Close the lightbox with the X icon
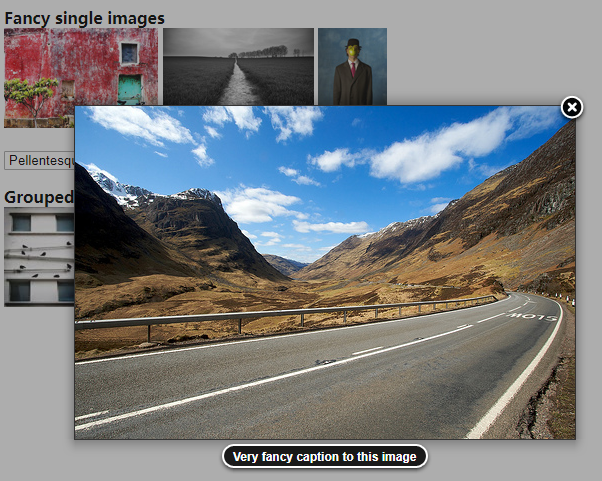Screen dimensions: 602x481 [x=571, y=107]
